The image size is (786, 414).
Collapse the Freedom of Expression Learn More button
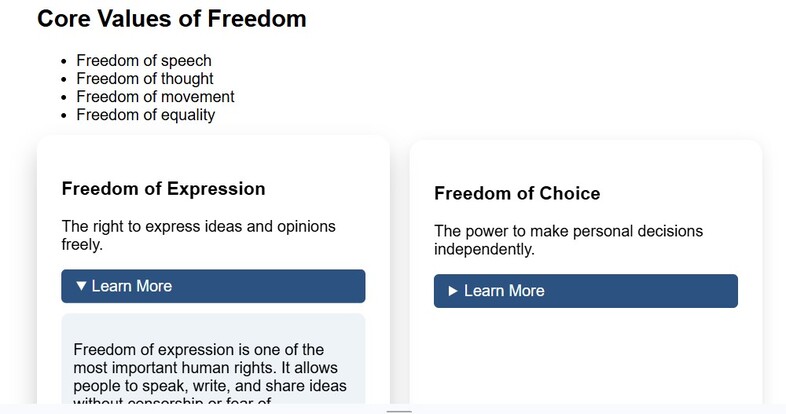tap(212, 286)
